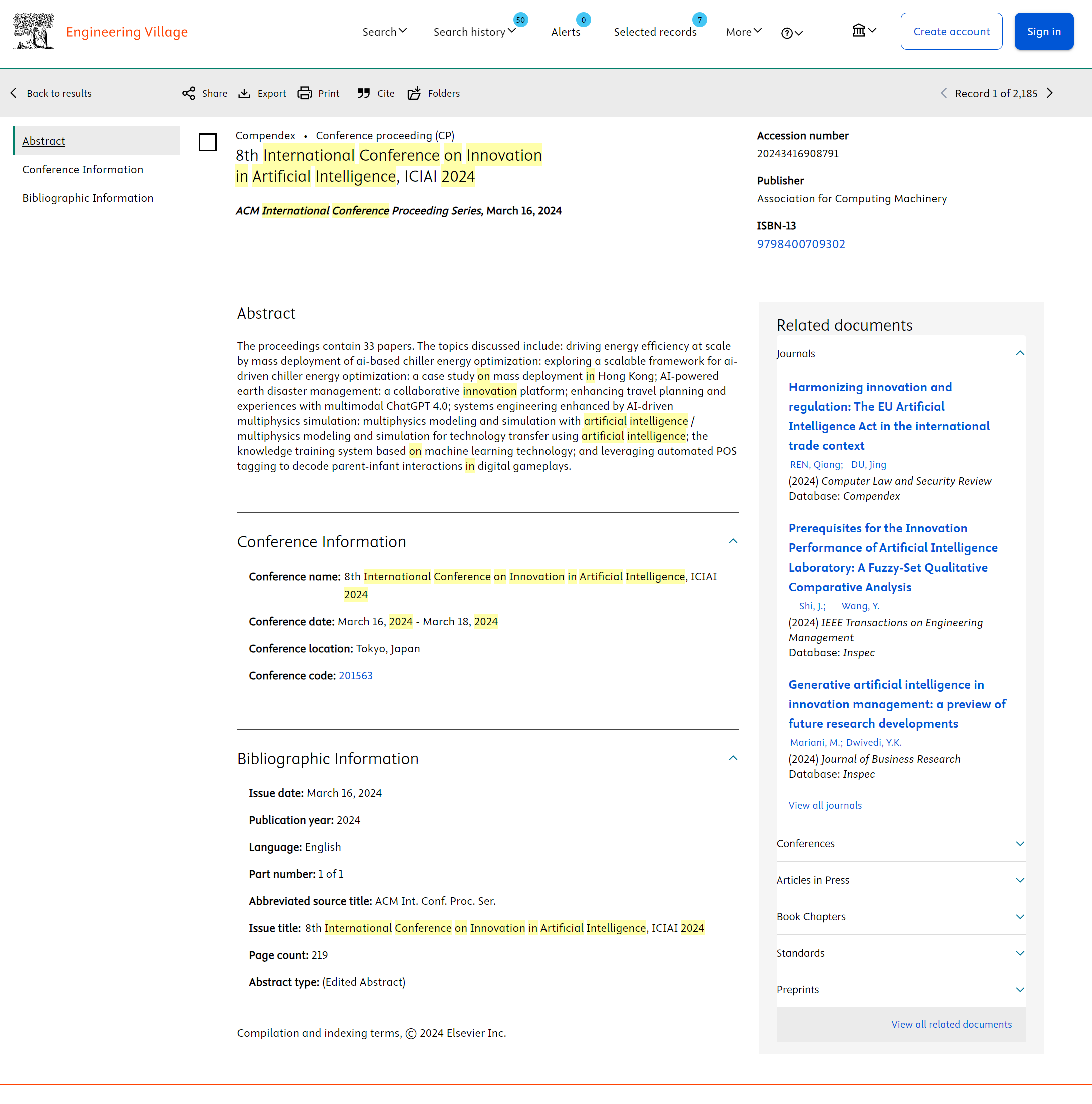
Task: Open the institution building icon menu
Action: (x=863, y=31)
